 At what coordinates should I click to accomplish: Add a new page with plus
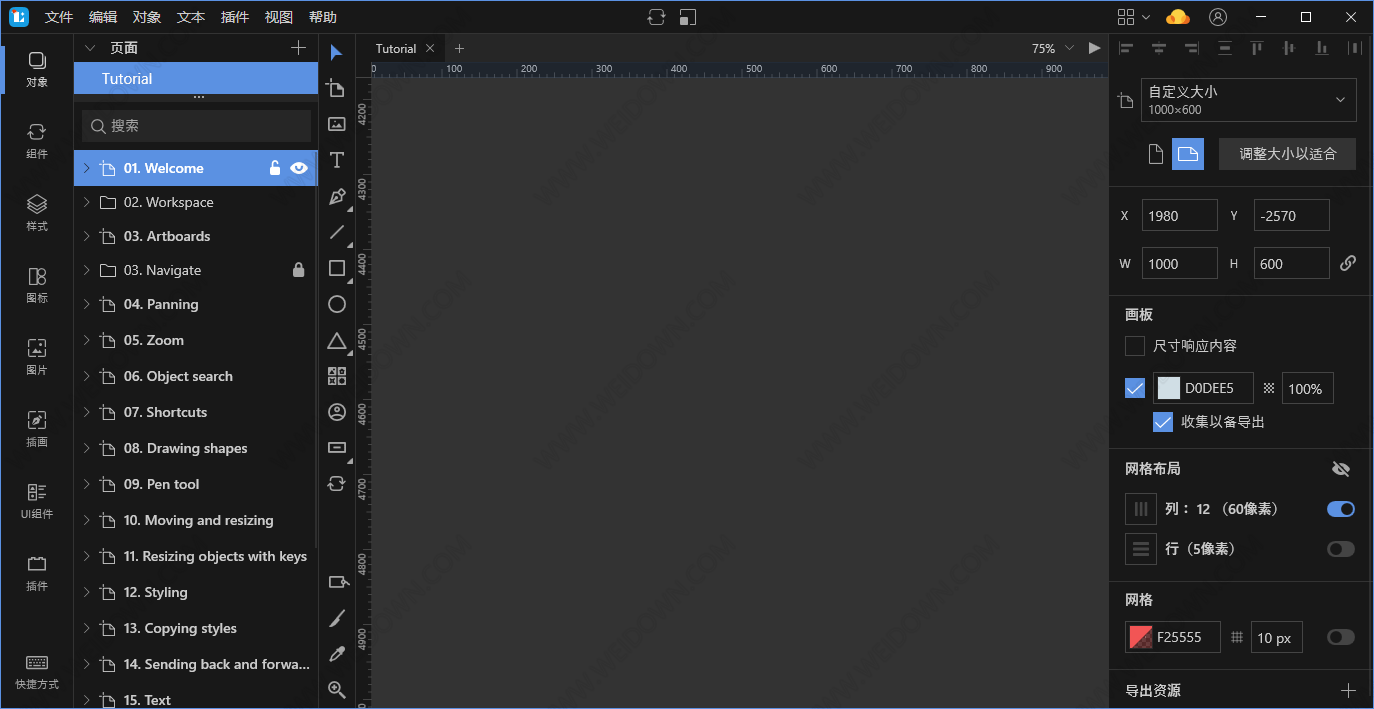pyautogui.click(x=298, y=48)
